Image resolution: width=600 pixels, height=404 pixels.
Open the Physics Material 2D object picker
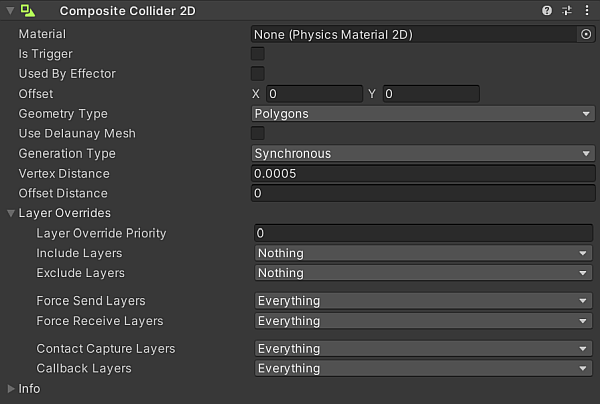point(586,34)
